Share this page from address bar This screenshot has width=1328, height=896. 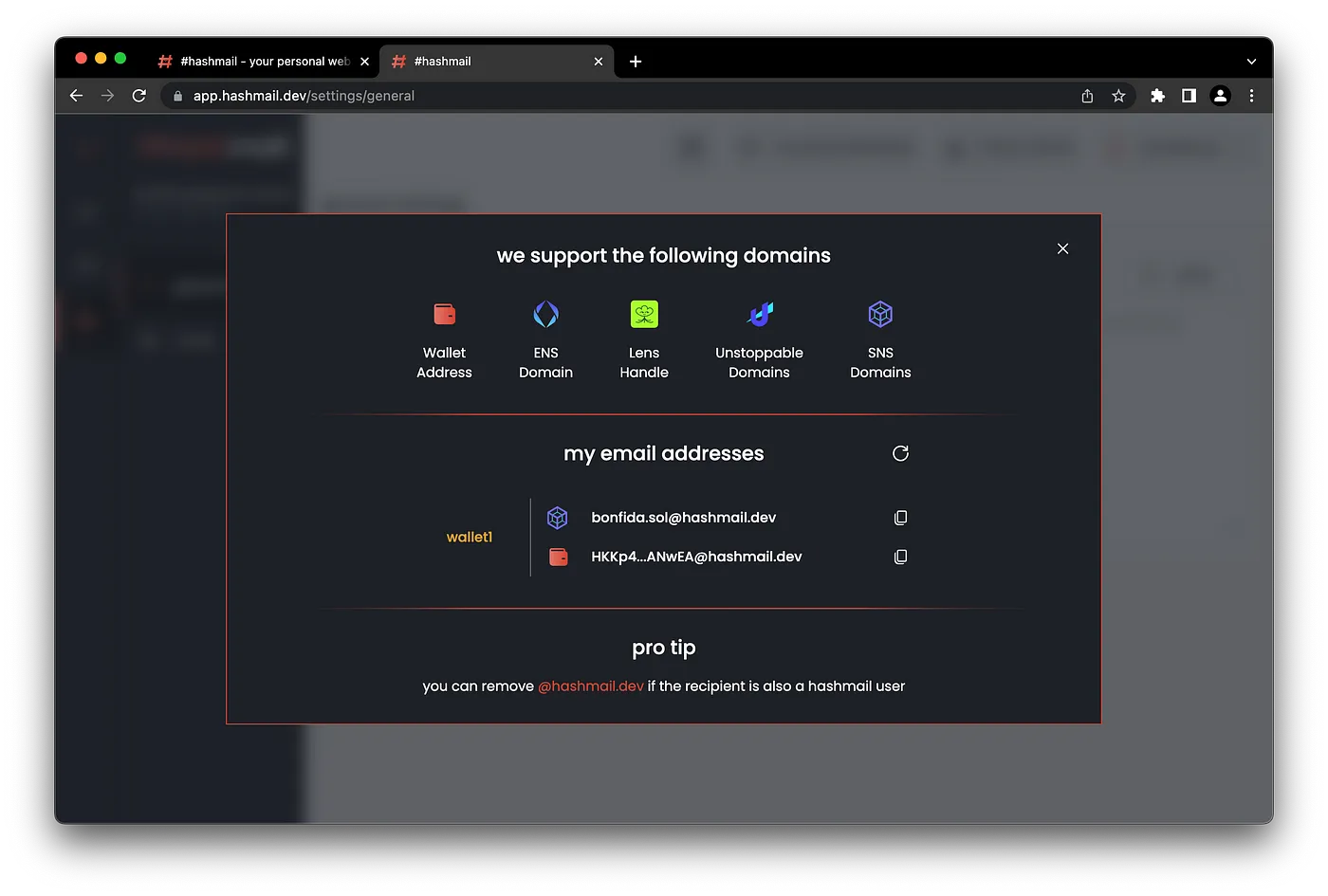pyautogui.click(x=1087, y=96)
